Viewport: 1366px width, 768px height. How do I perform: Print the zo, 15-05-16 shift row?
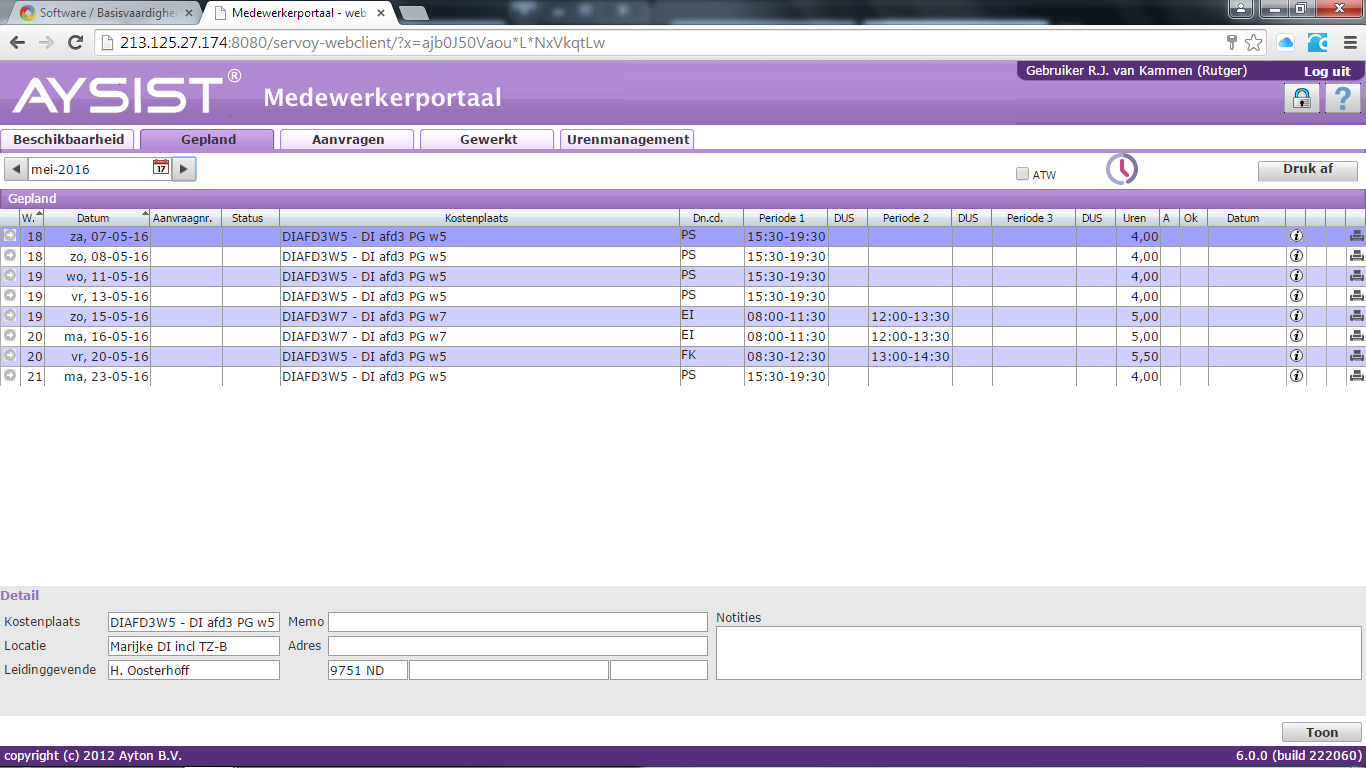1356,316
